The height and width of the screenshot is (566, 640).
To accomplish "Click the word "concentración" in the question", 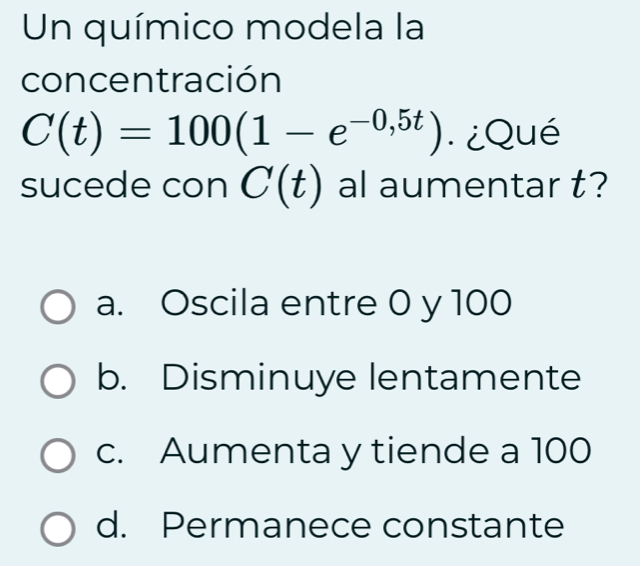I will [151, 80].
